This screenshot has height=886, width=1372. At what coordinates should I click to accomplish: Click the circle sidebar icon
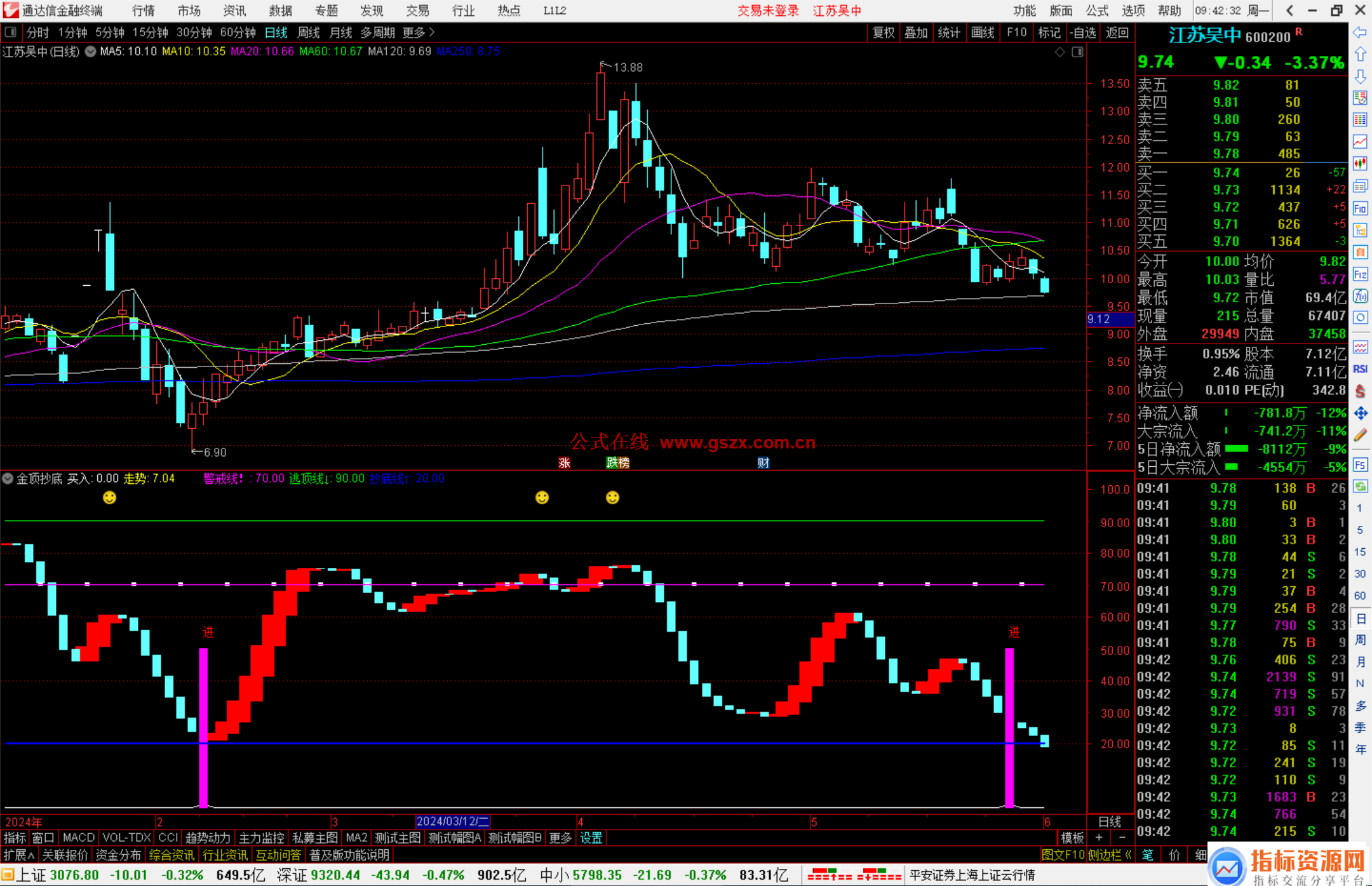click(x=1360, y=318)
